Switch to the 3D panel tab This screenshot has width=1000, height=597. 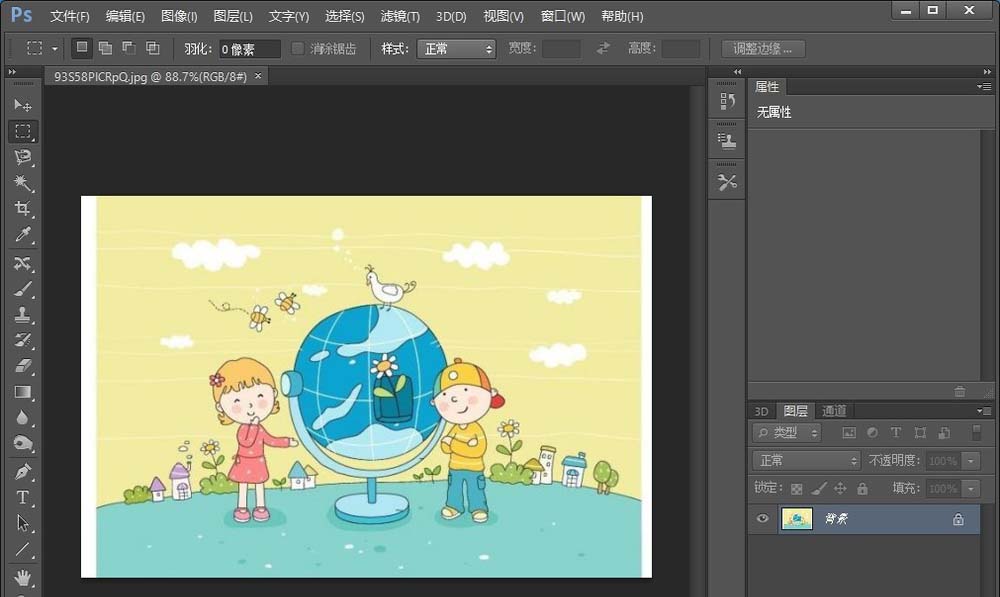[761, 411]
